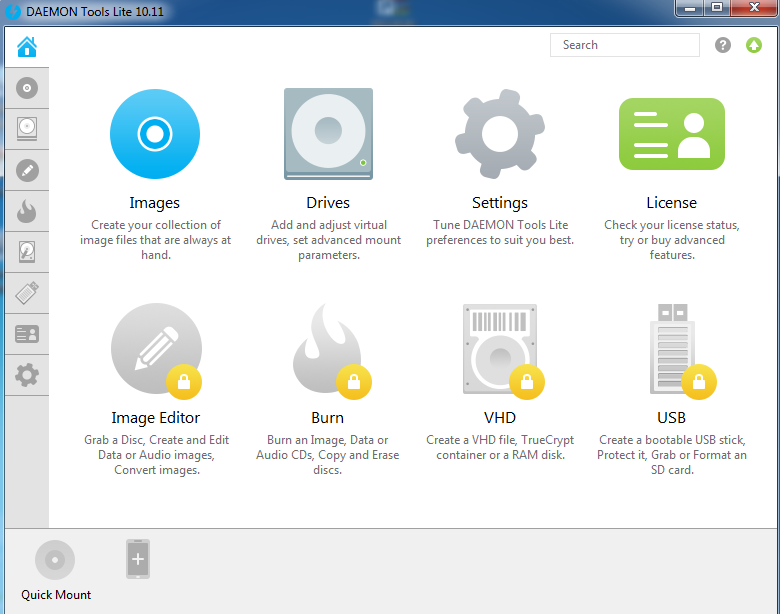Close the DAEMON Tools Lite window
Screen dimensions: 780x614
754,8
